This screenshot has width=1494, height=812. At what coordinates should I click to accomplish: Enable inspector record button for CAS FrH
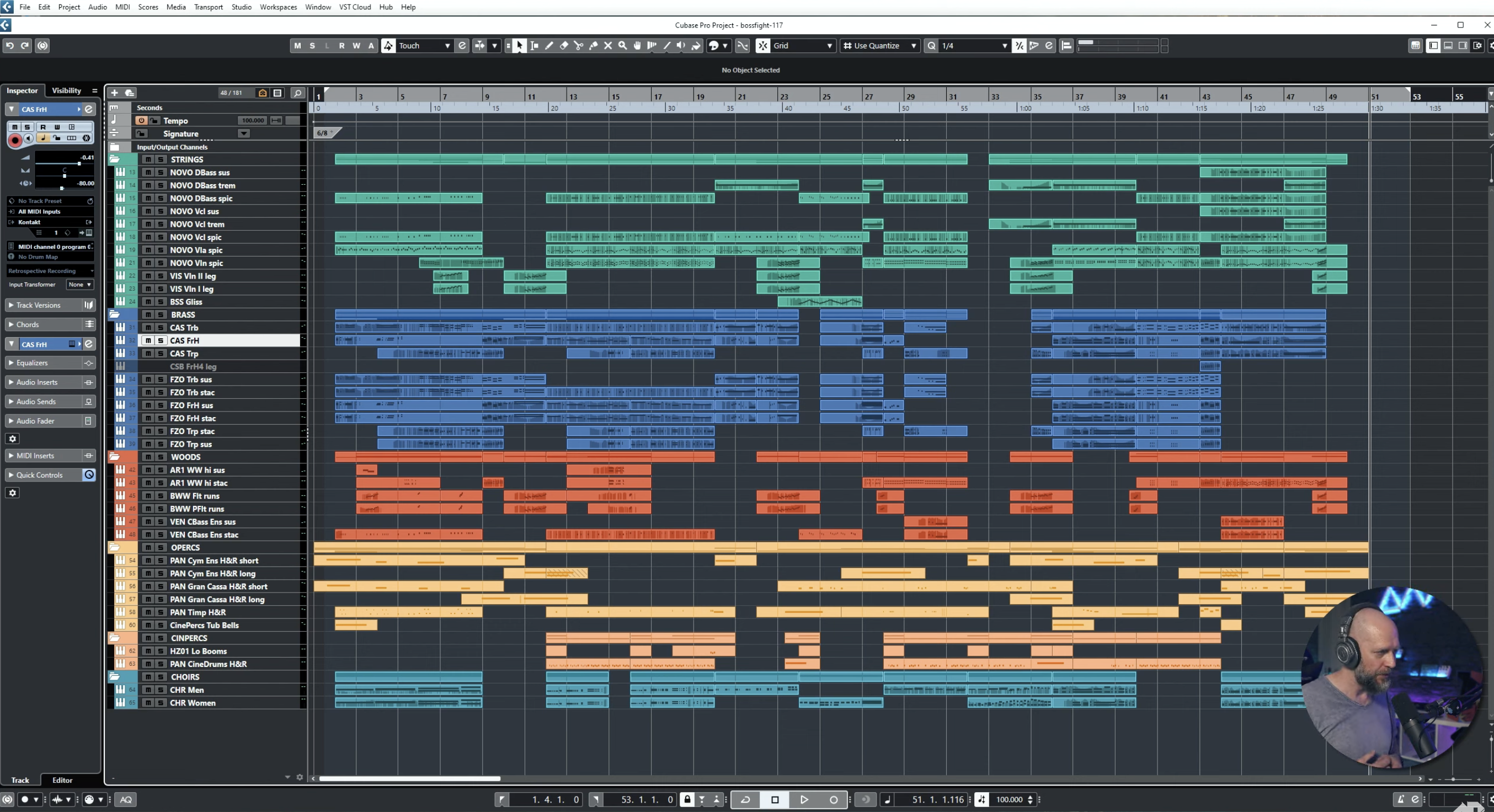[15, 140]
